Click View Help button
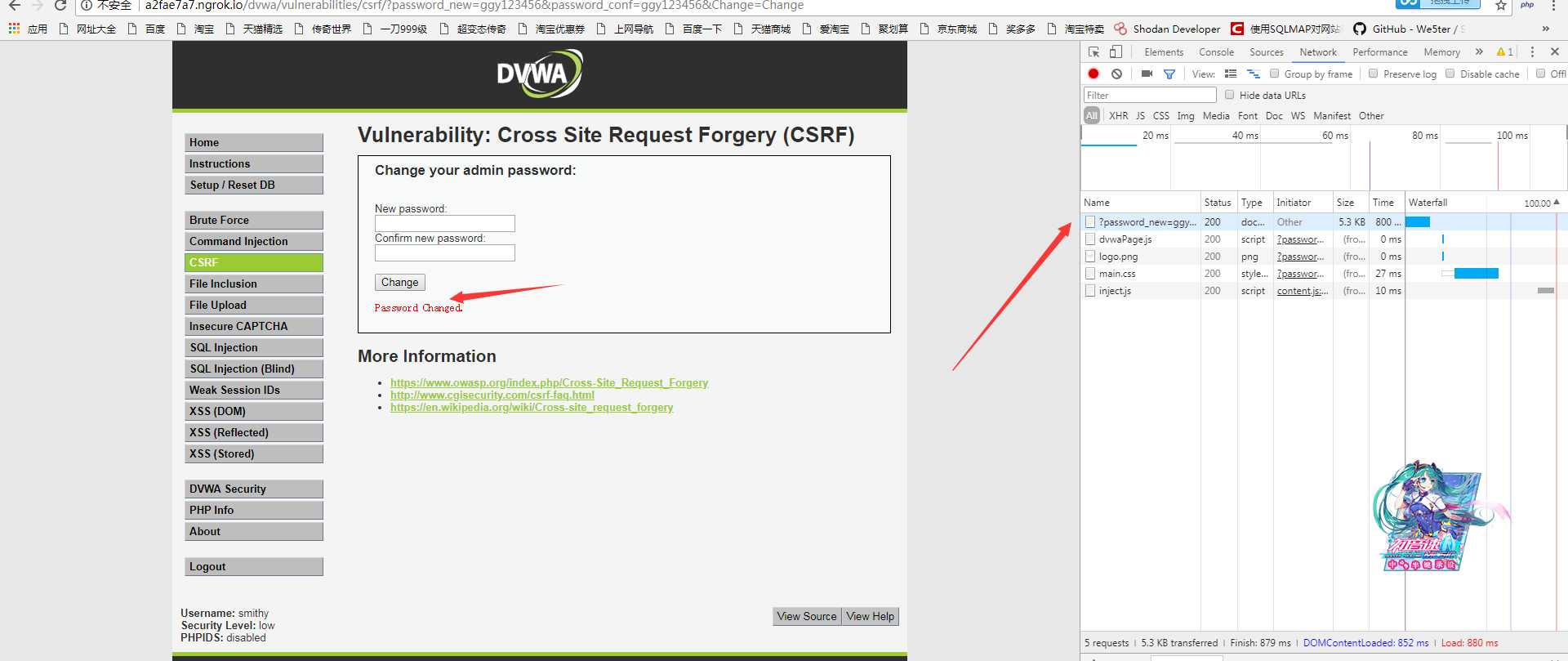 click(x=871, y=617)
